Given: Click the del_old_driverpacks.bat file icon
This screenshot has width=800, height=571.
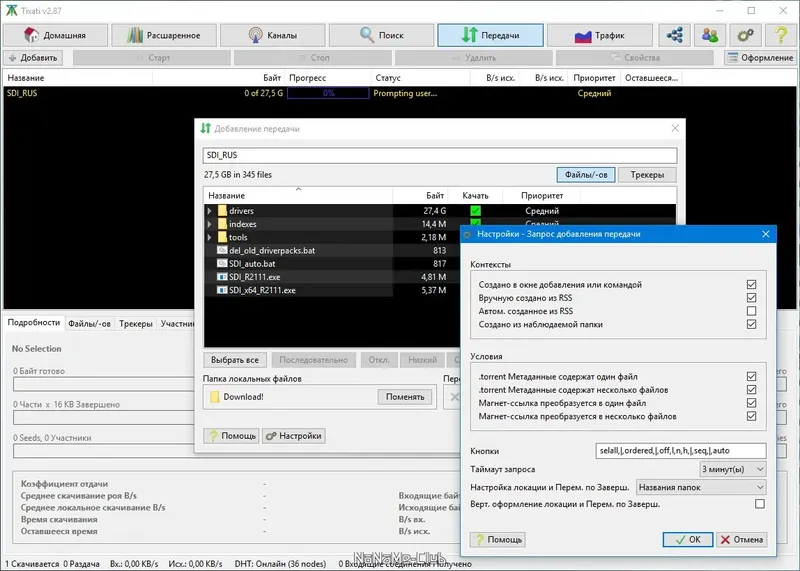Looking at the screenshot, I should [222, 251].
